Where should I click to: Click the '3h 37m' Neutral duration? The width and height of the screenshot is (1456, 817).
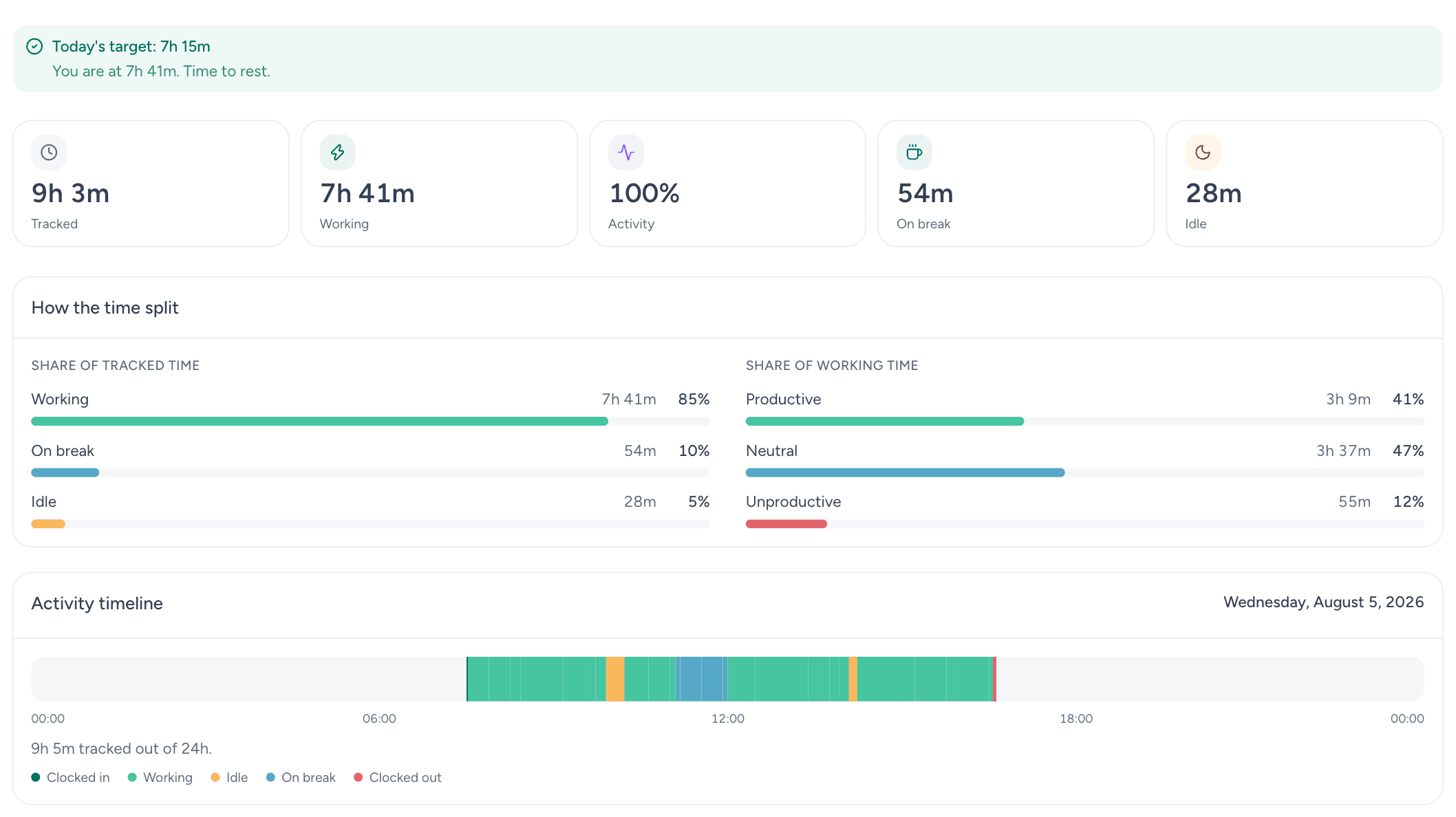[x=1344, y=450]
